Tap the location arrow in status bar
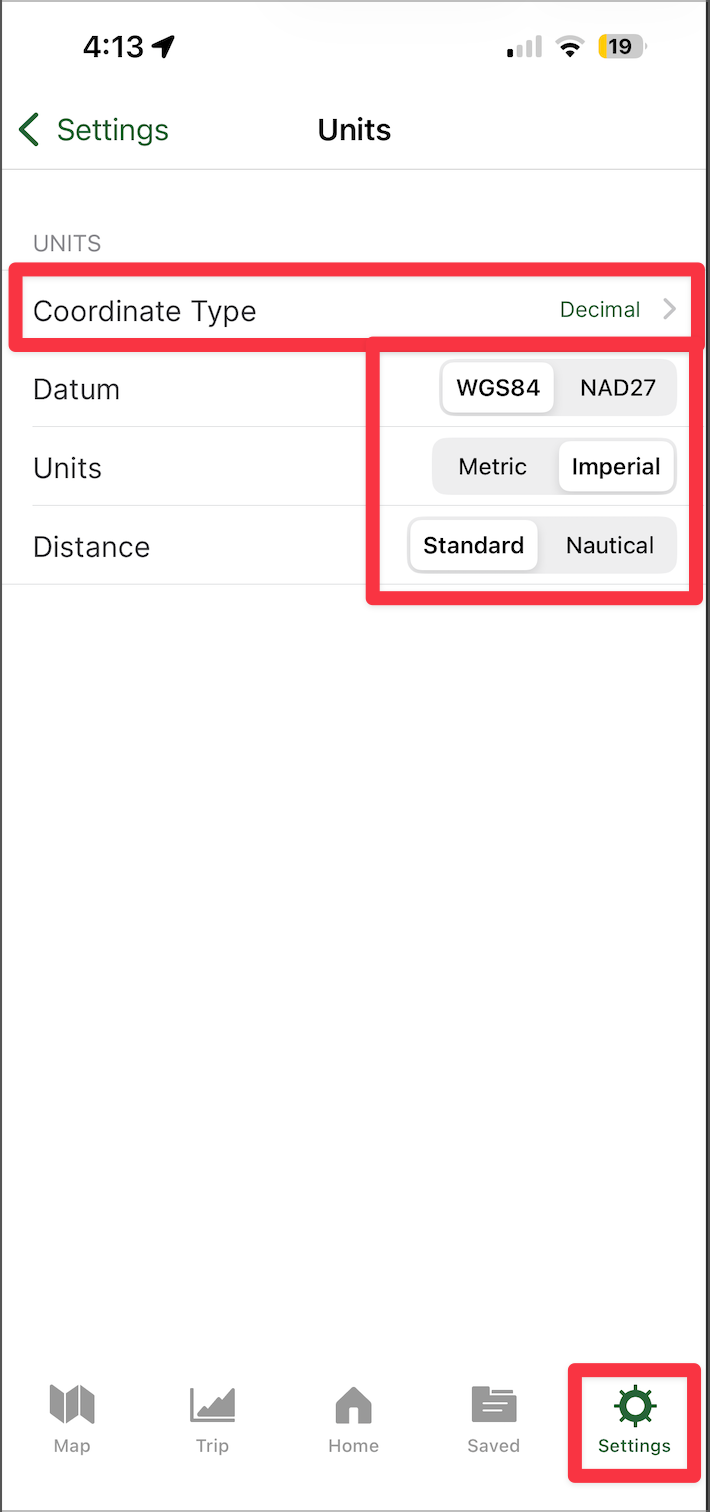 coord(163,46)
